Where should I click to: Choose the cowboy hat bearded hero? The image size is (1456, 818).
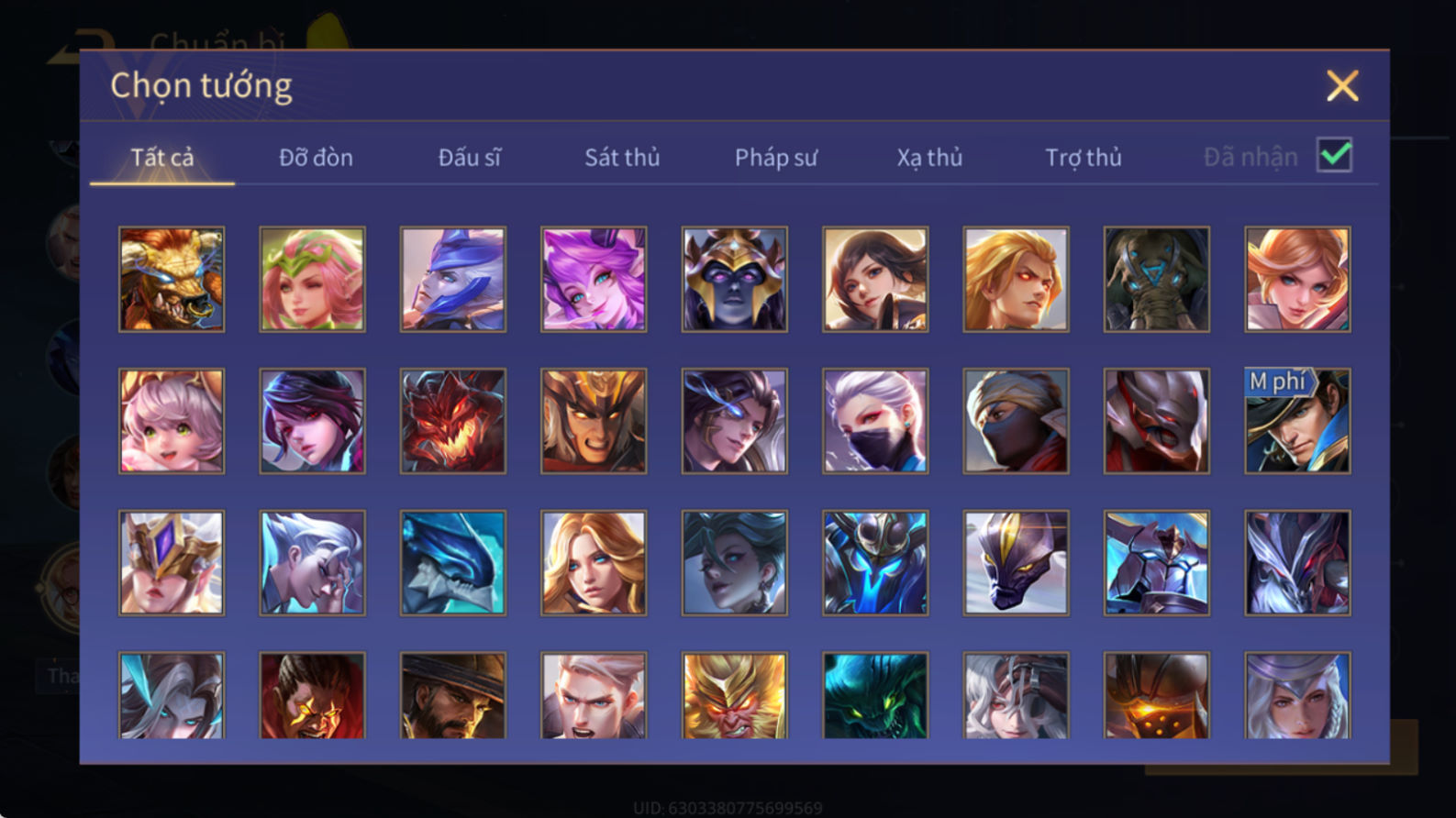point(452,695)
